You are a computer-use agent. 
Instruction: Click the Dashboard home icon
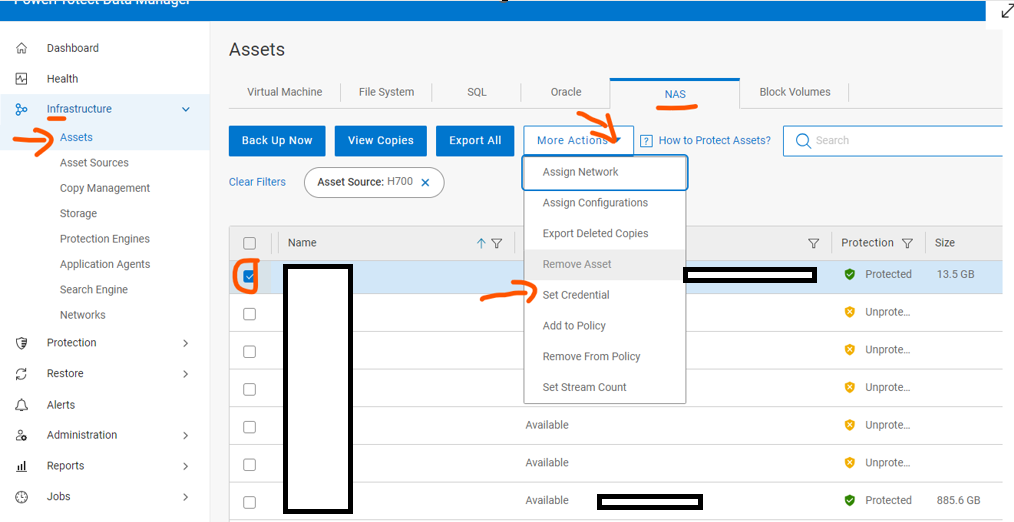click(x=21, y=48)
